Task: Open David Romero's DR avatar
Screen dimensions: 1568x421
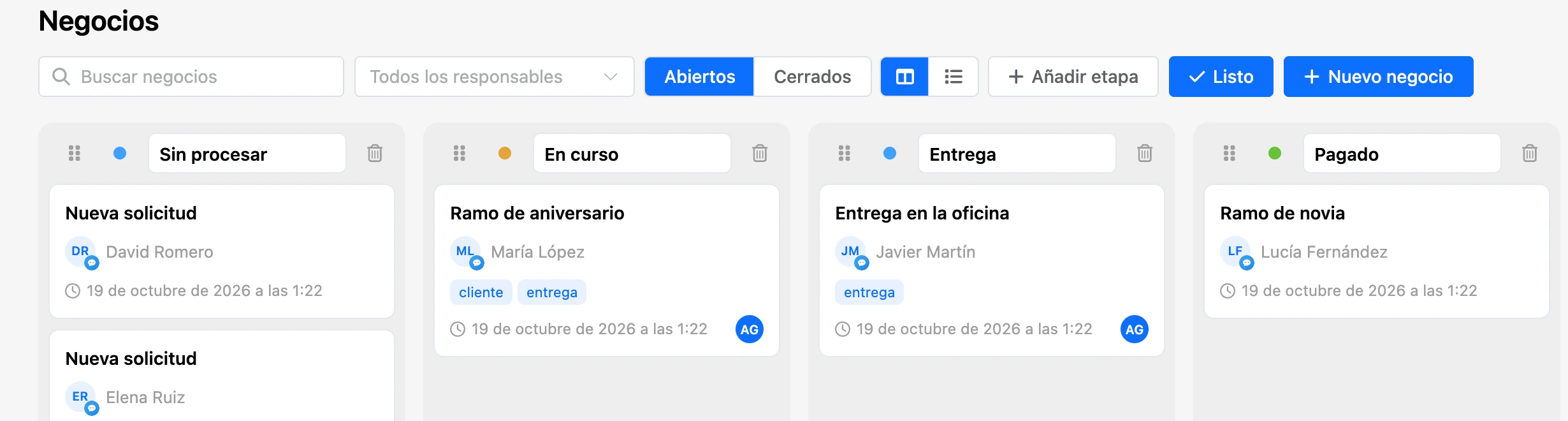Action: 81,252
